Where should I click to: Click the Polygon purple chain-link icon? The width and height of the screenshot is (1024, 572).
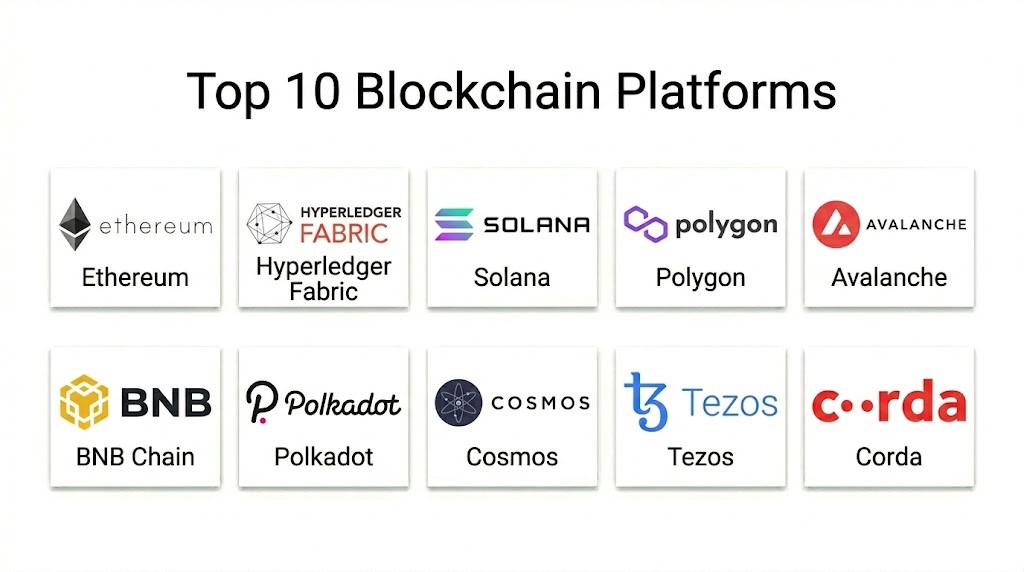point(645,224)
